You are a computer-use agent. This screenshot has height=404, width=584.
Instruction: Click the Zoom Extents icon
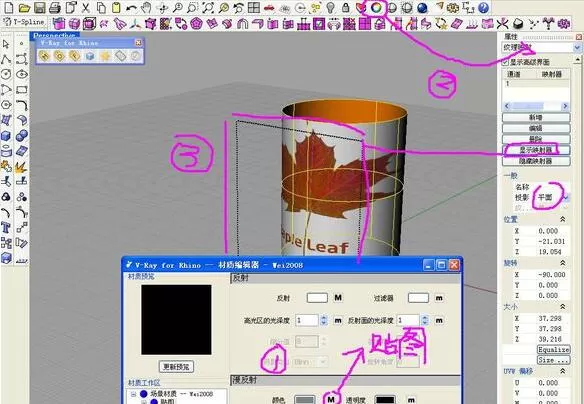coord(208,7)
